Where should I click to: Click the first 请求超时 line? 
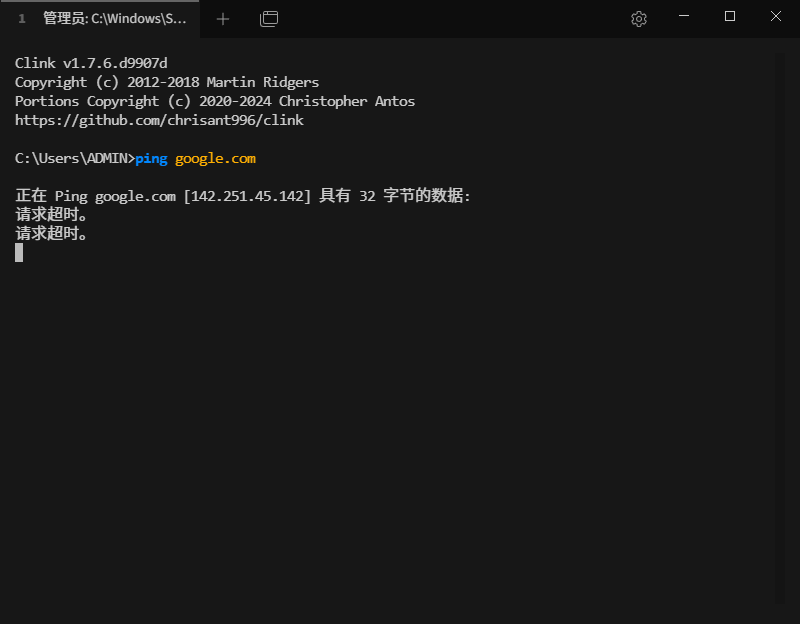(x=51, y=215)
